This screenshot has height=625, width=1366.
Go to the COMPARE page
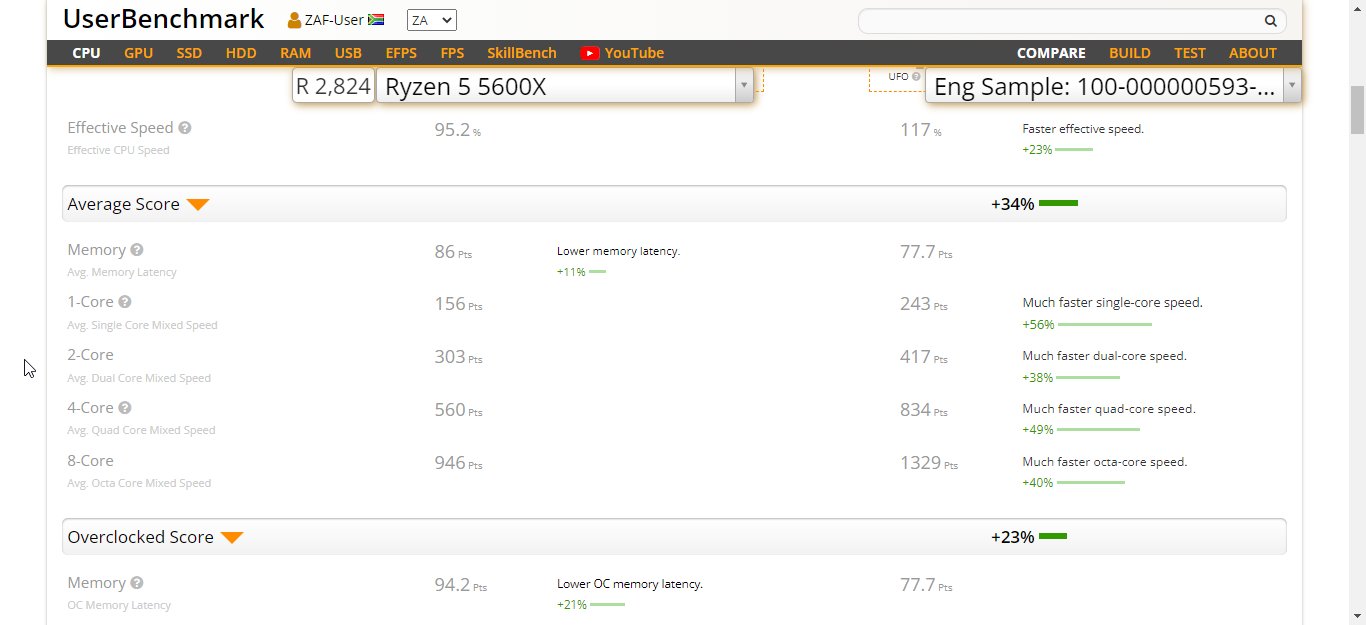1051,53
